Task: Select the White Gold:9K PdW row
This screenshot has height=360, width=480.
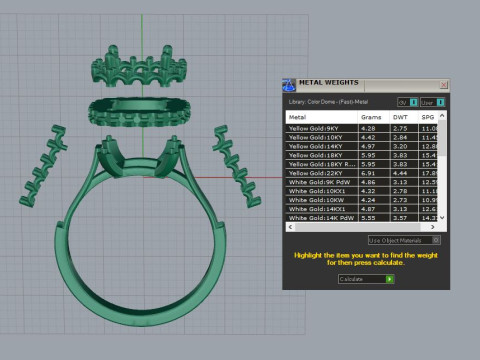Action: click(362, 182)
